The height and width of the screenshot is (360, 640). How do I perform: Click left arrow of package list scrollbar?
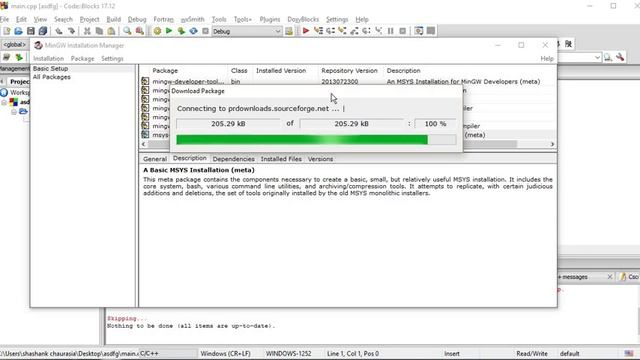[143, 144]
